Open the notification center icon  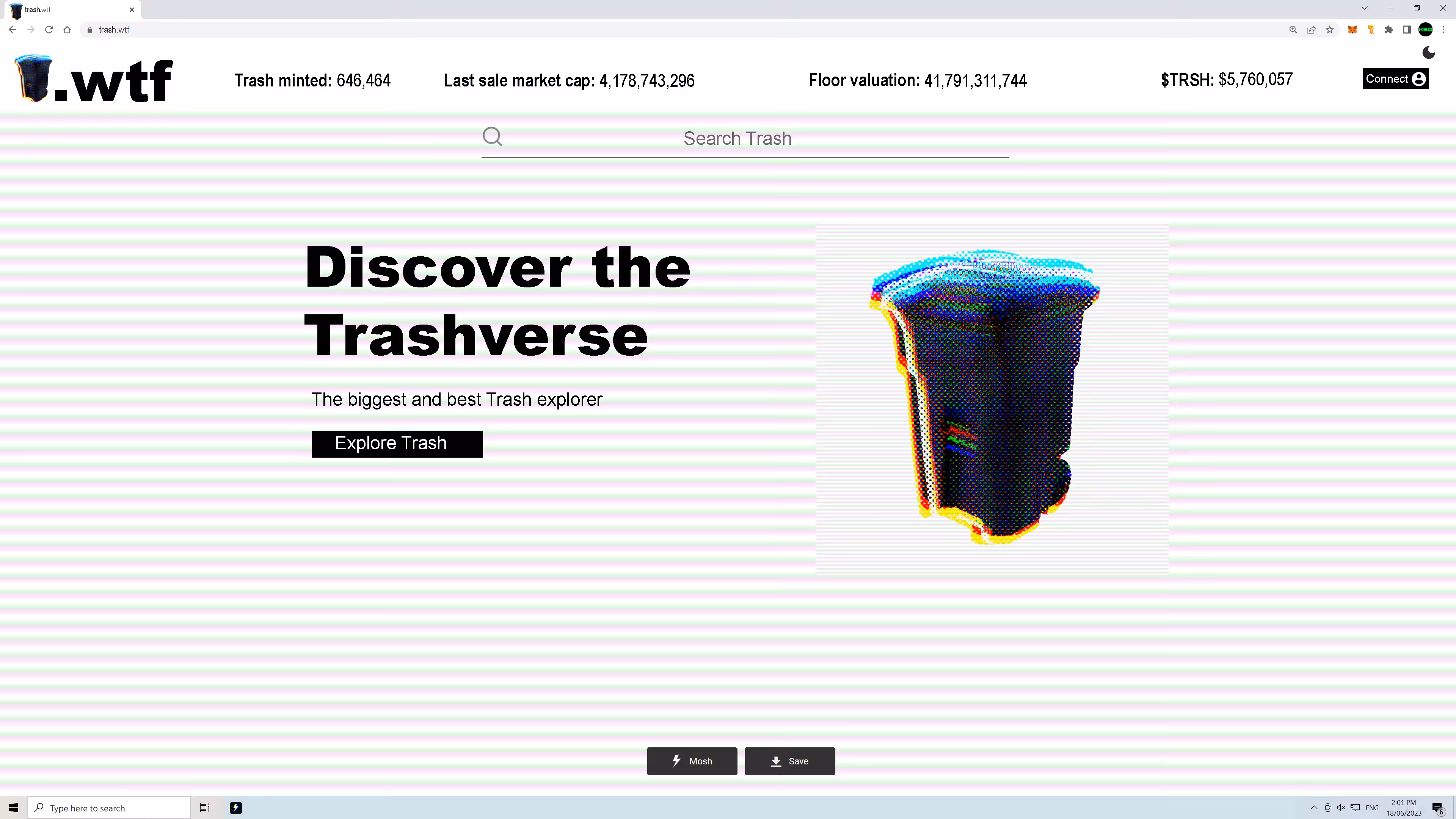(1439, 808)
